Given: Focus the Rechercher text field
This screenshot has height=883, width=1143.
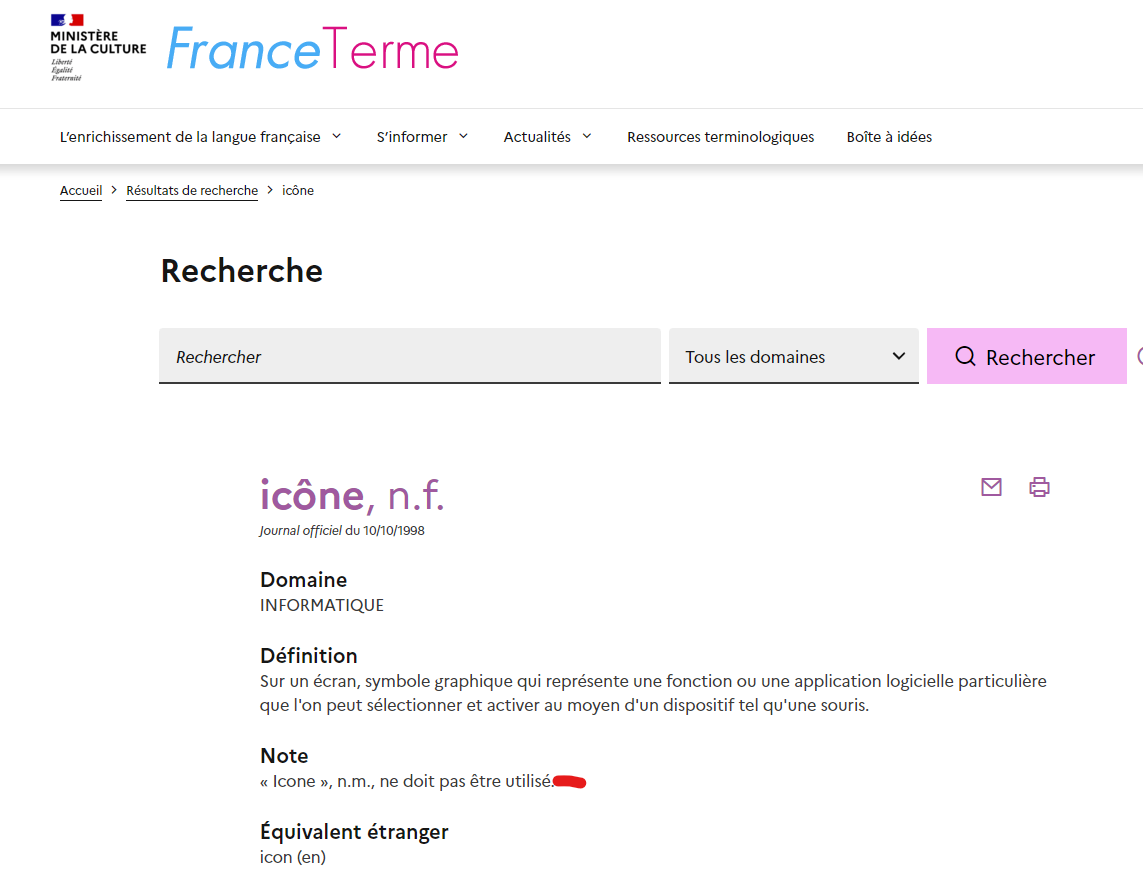Looking at the screenshot, I should 410,356.
